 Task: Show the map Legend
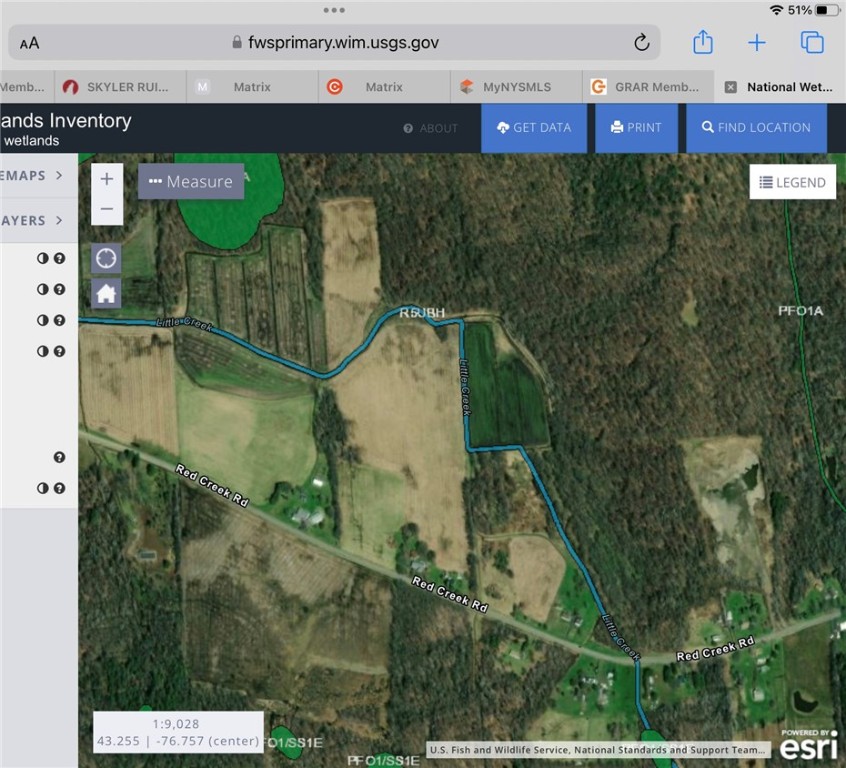pos(792,182)
